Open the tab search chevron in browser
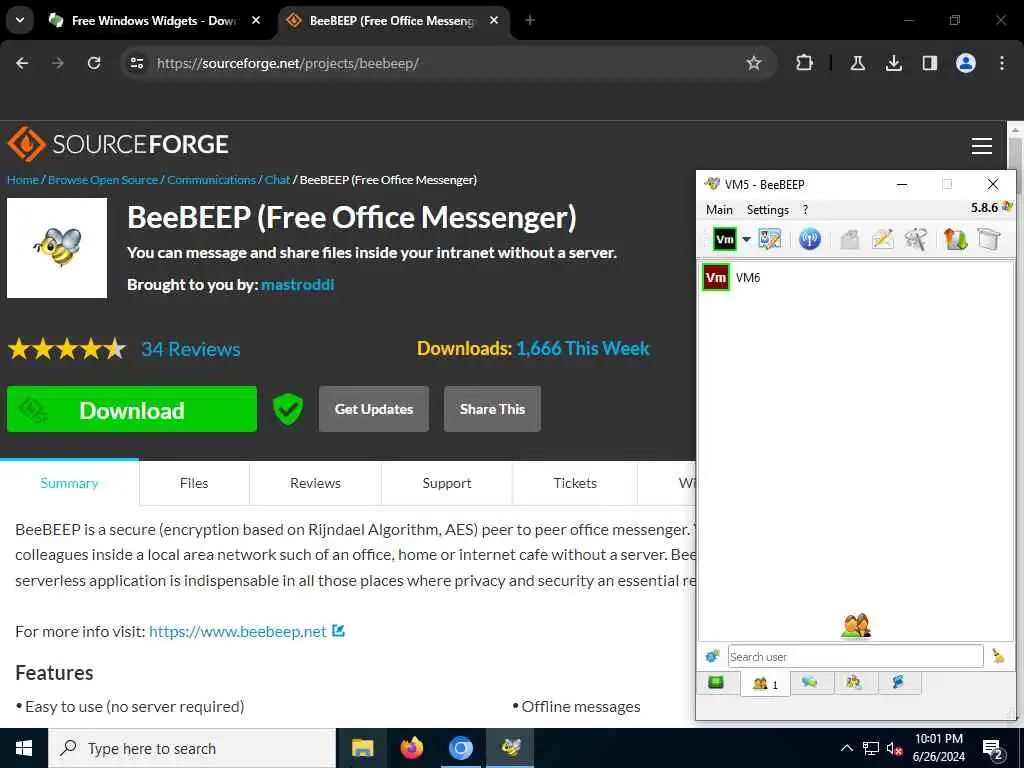The width and height of the screenshot is (1024, 768). pos(20,20)
